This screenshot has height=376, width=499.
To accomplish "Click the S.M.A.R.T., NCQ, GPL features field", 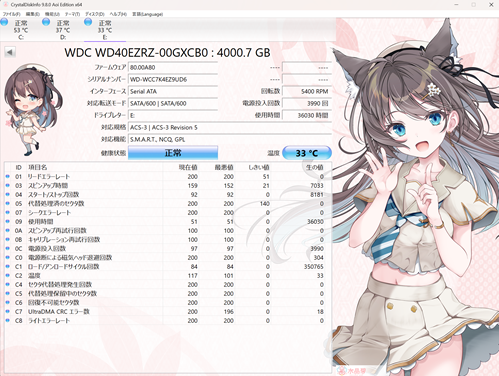I will click(230, 139).
